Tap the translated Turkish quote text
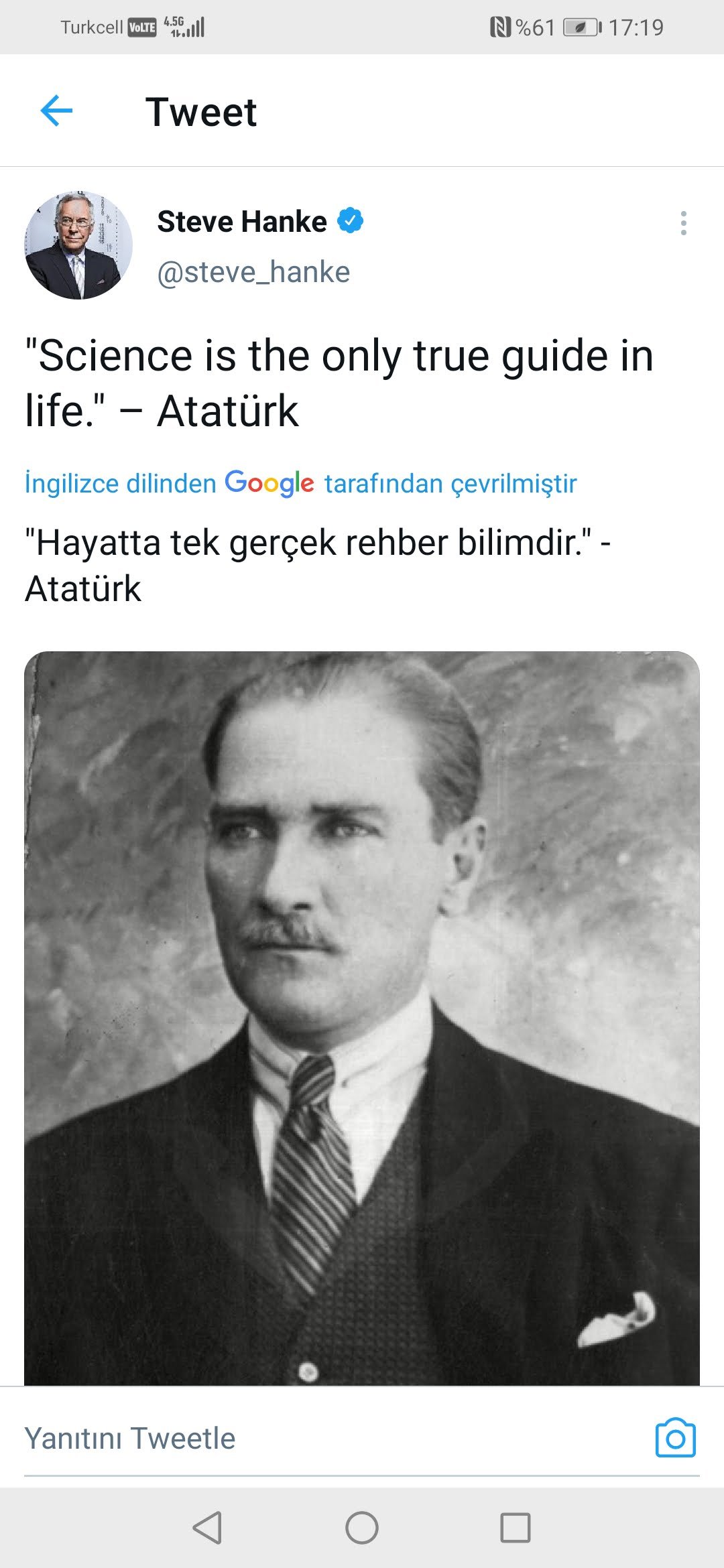 pyautogui.click(x=318, y=566)
